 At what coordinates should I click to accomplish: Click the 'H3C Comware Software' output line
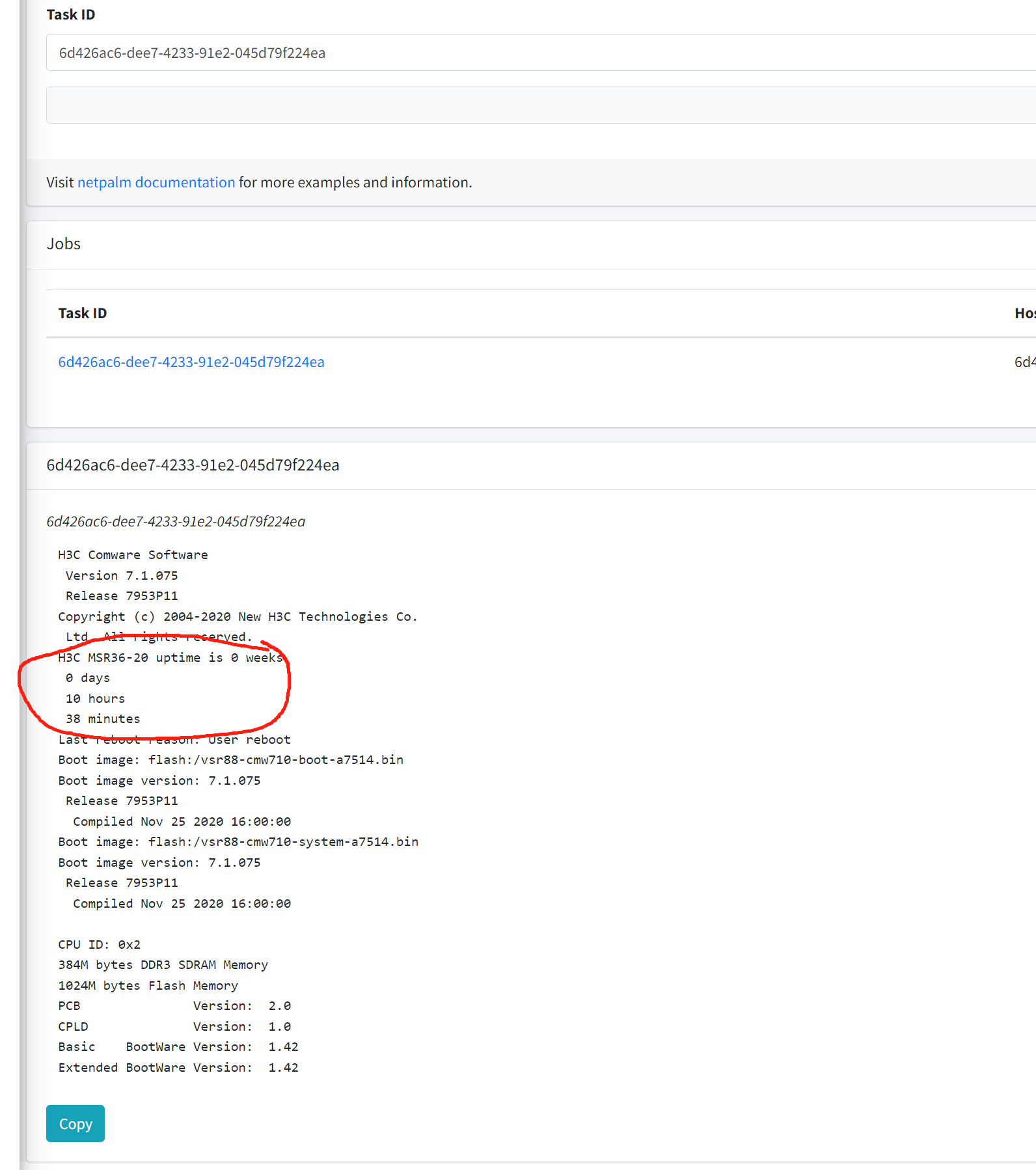[x=133, y=554]
